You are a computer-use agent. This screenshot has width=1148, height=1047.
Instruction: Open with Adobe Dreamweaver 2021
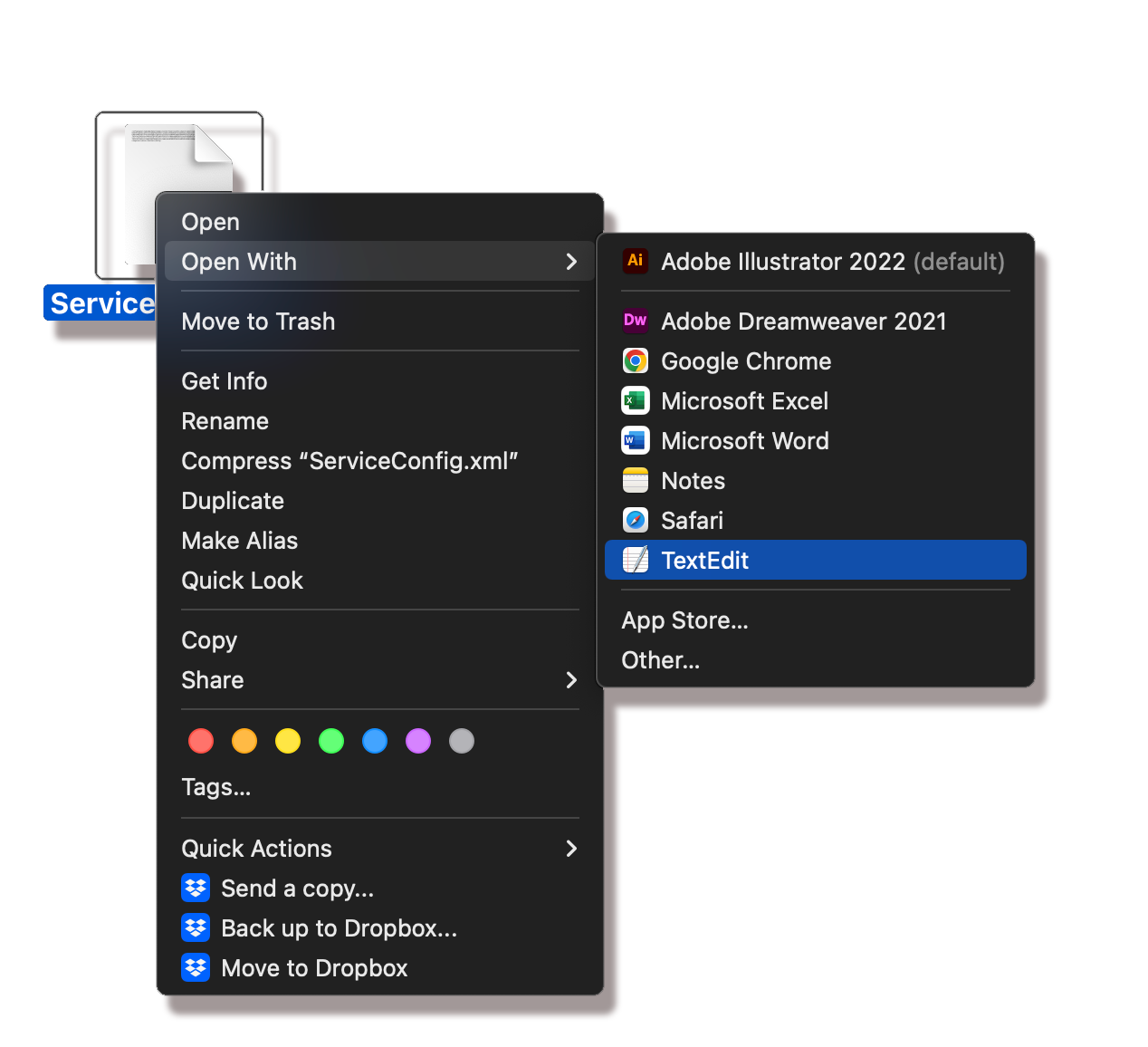(x=816, y=322)
